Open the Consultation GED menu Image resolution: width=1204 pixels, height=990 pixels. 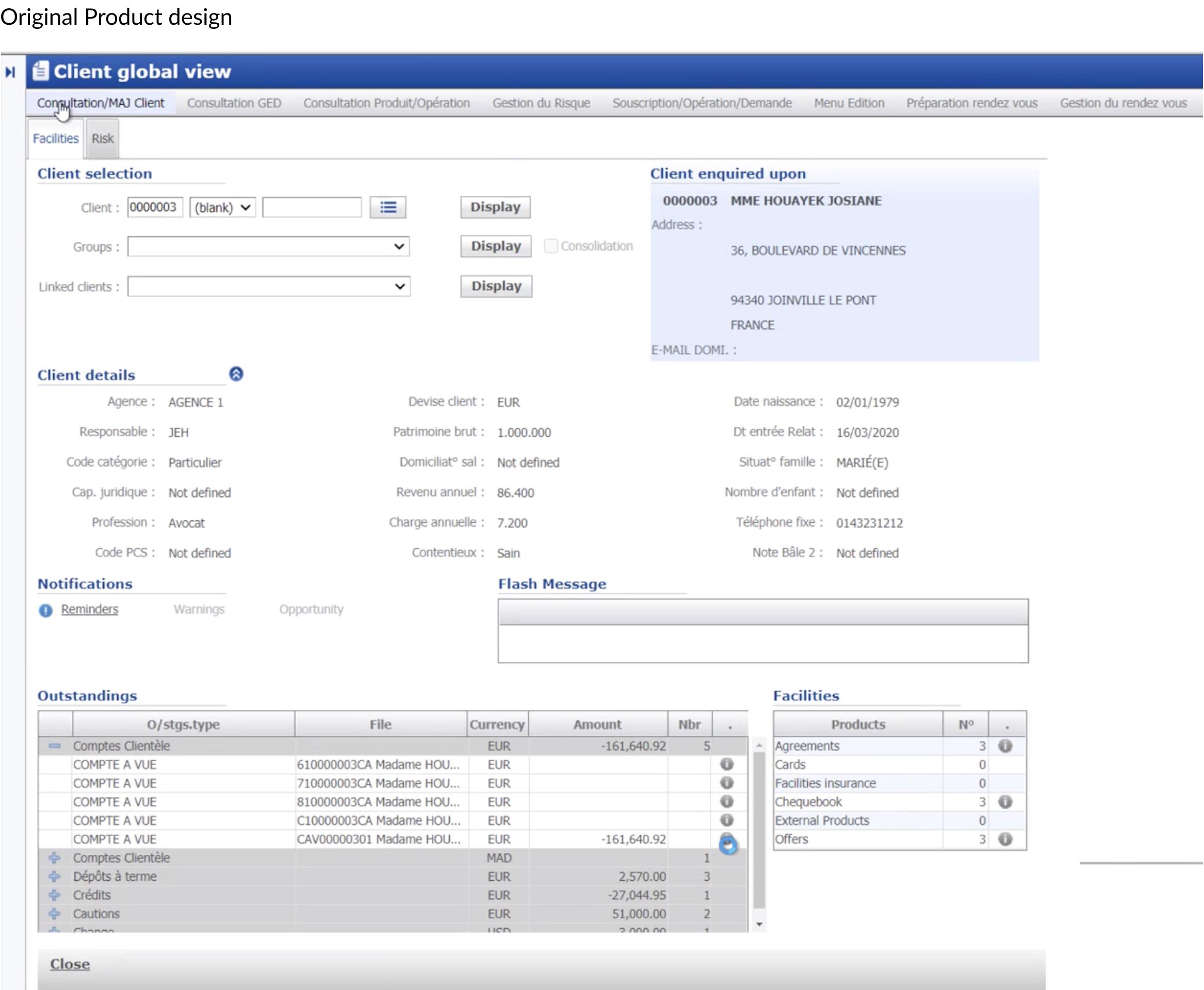point(234,103)
